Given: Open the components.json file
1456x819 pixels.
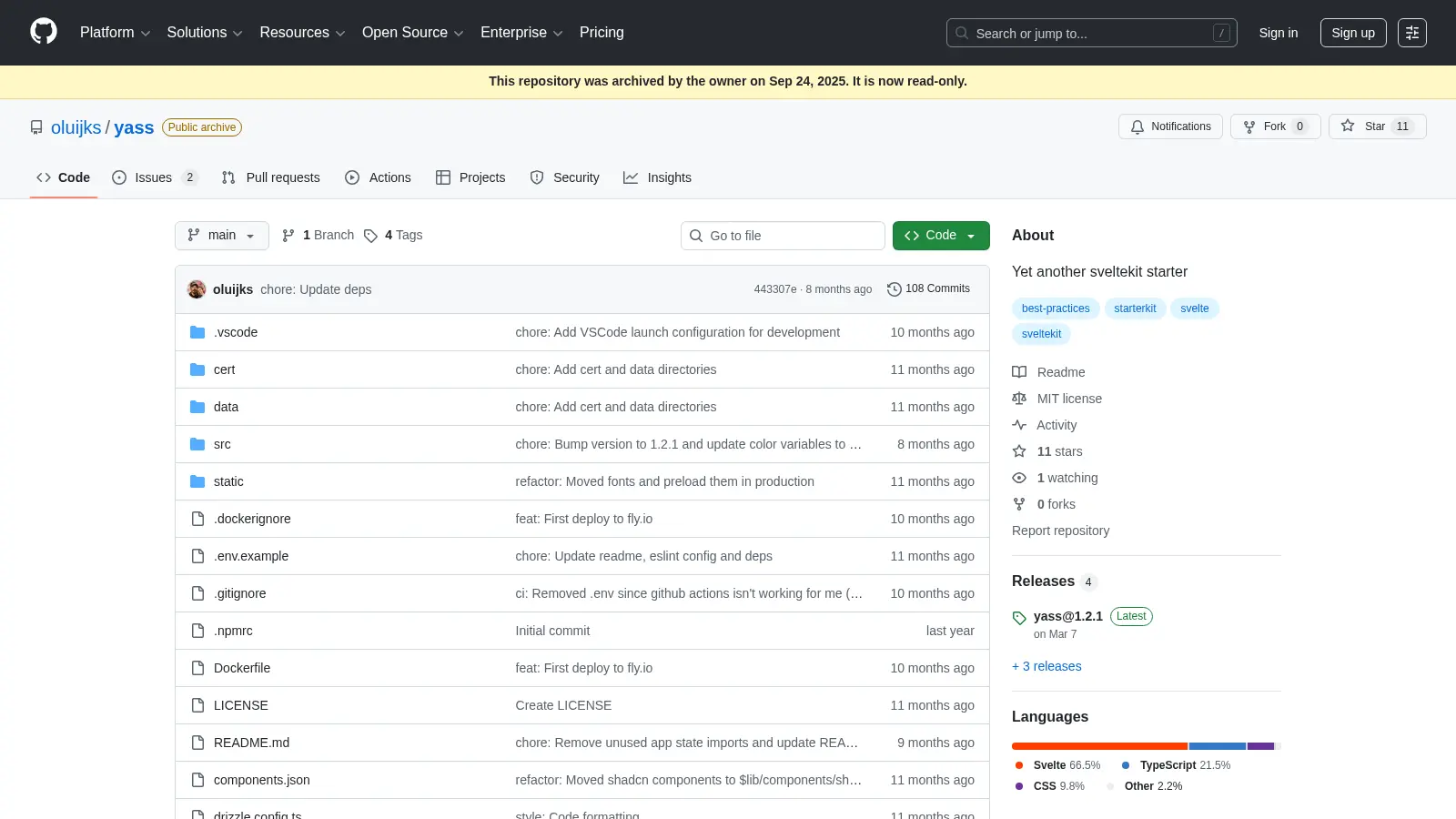Looking at the screenshot, I should click(x=262, y=780).
